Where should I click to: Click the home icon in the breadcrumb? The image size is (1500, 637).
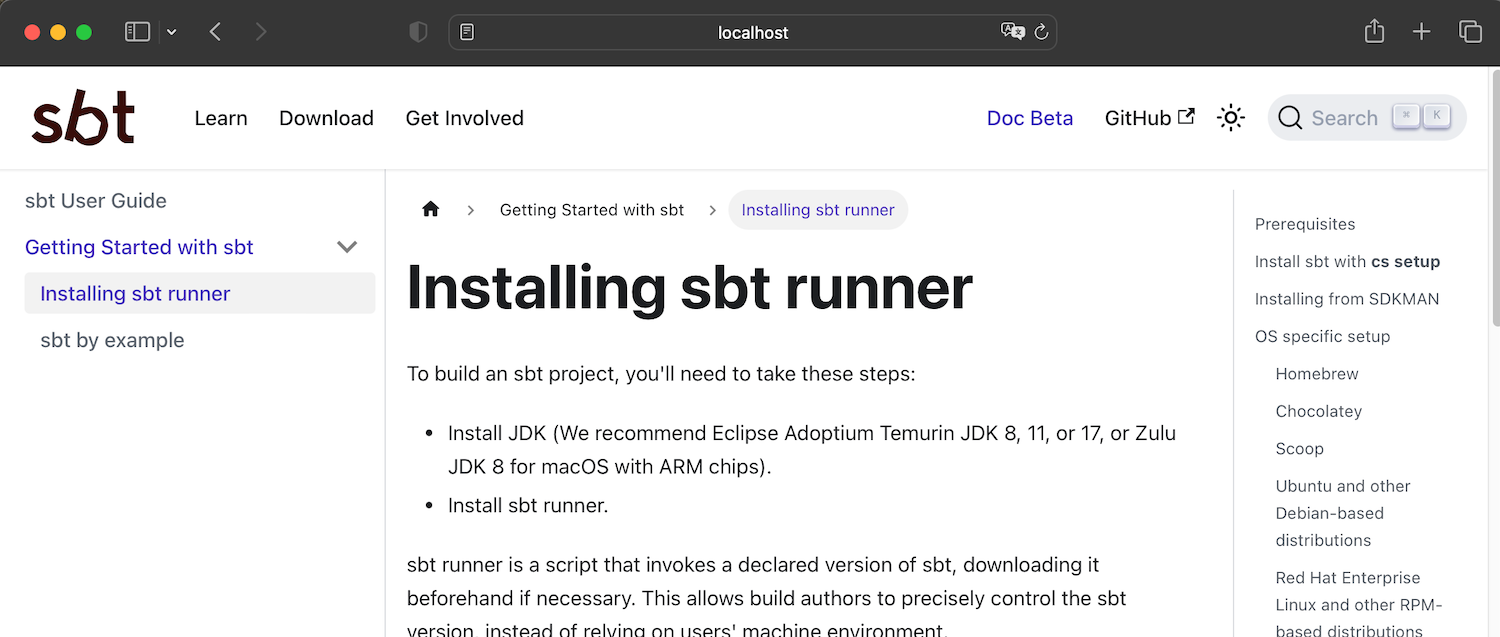tap(430, 208)
